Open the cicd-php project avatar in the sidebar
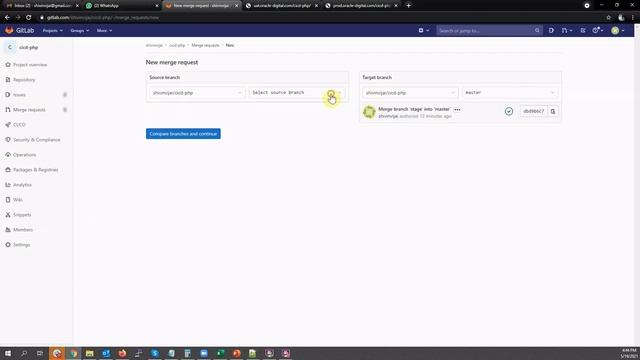640x360 pixels. (10, 47)
